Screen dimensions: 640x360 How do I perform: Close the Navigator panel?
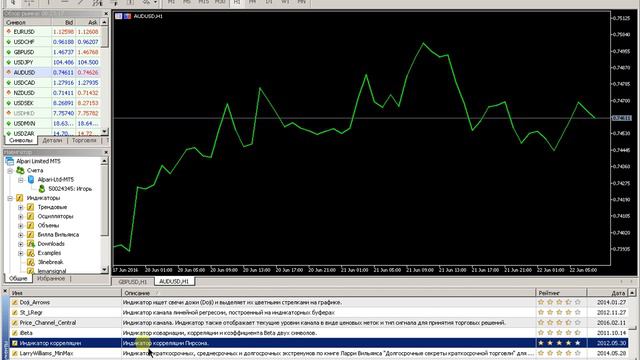point(106,152)
